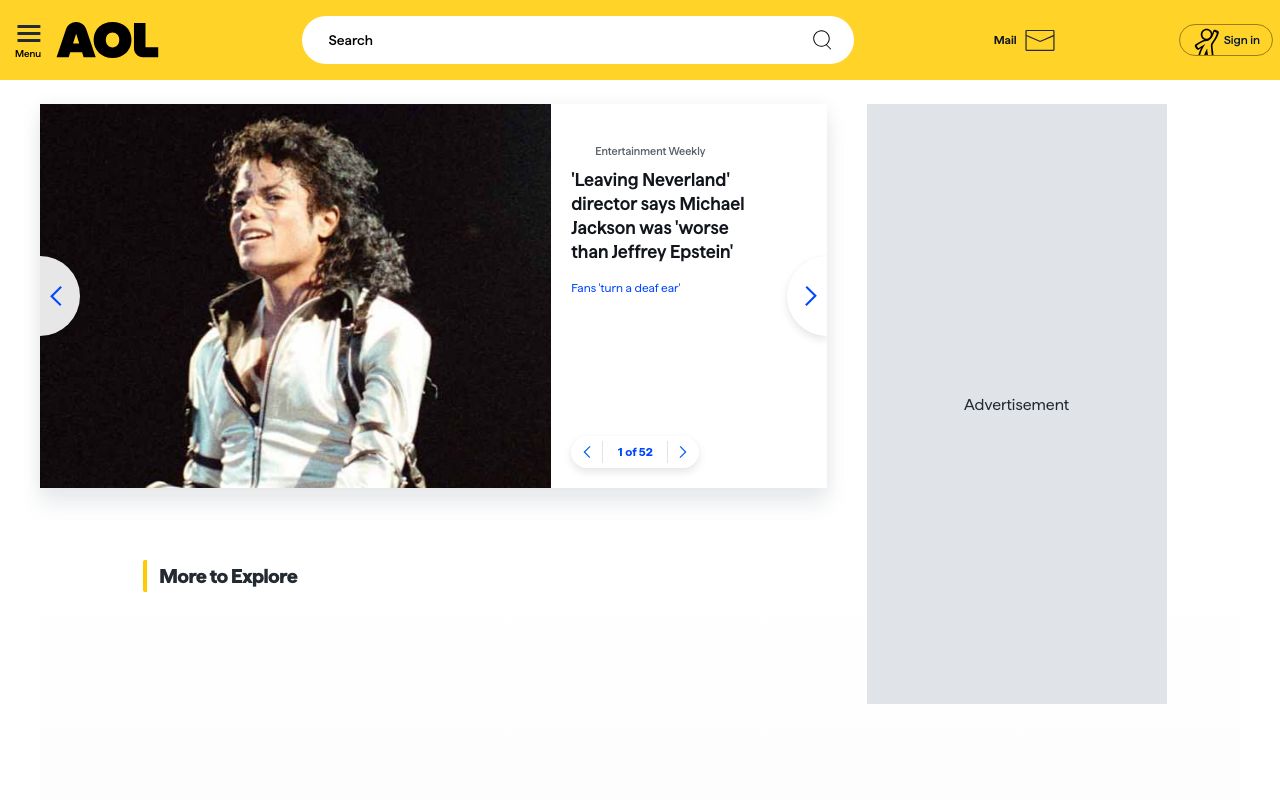The image size is (1280, 800).
Task: Click the Entertainment Weekly source label
Action: [650, 151]
